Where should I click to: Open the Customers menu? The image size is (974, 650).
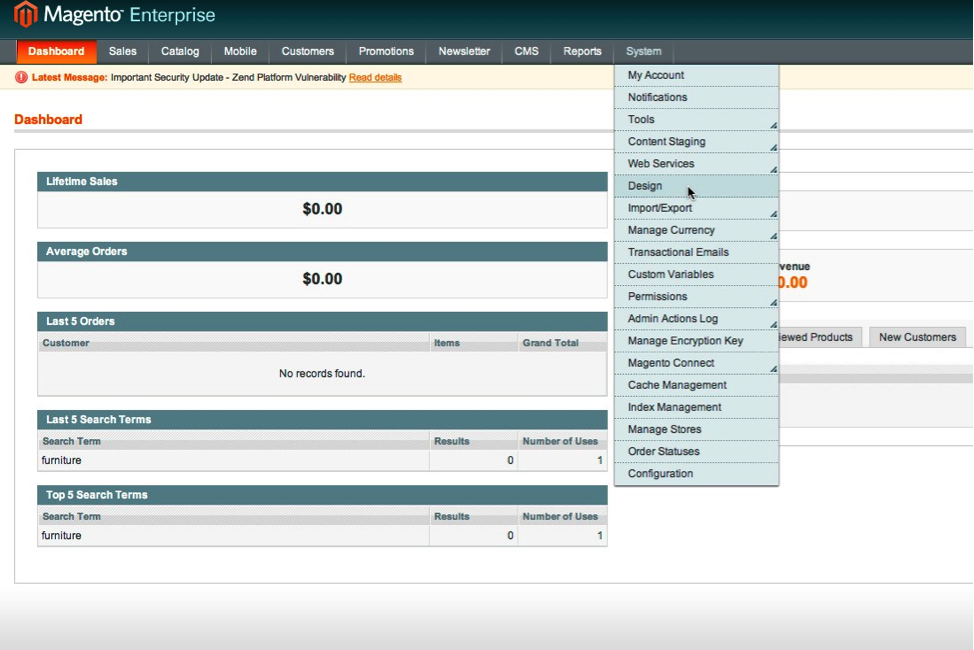coord(307,52)
